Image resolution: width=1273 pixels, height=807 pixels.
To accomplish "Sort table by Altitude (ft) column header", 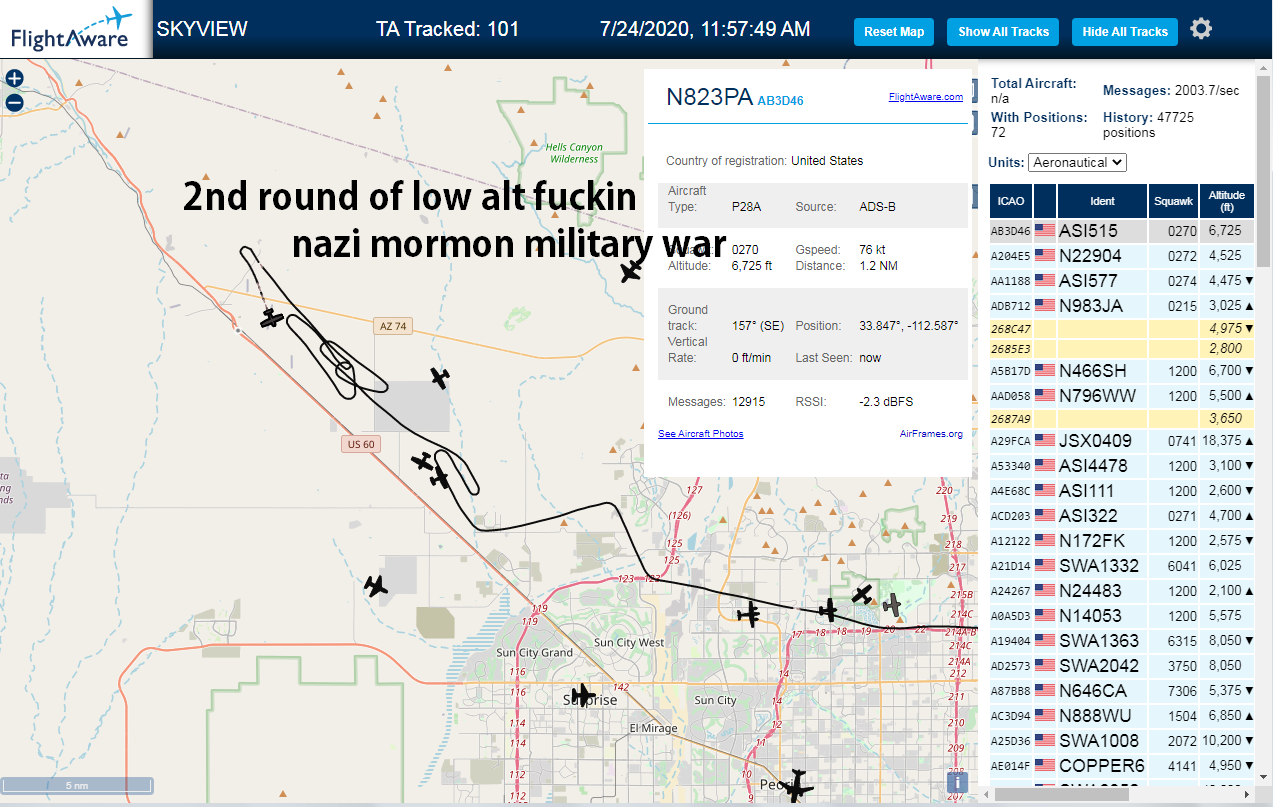I will click(1226, 201).
